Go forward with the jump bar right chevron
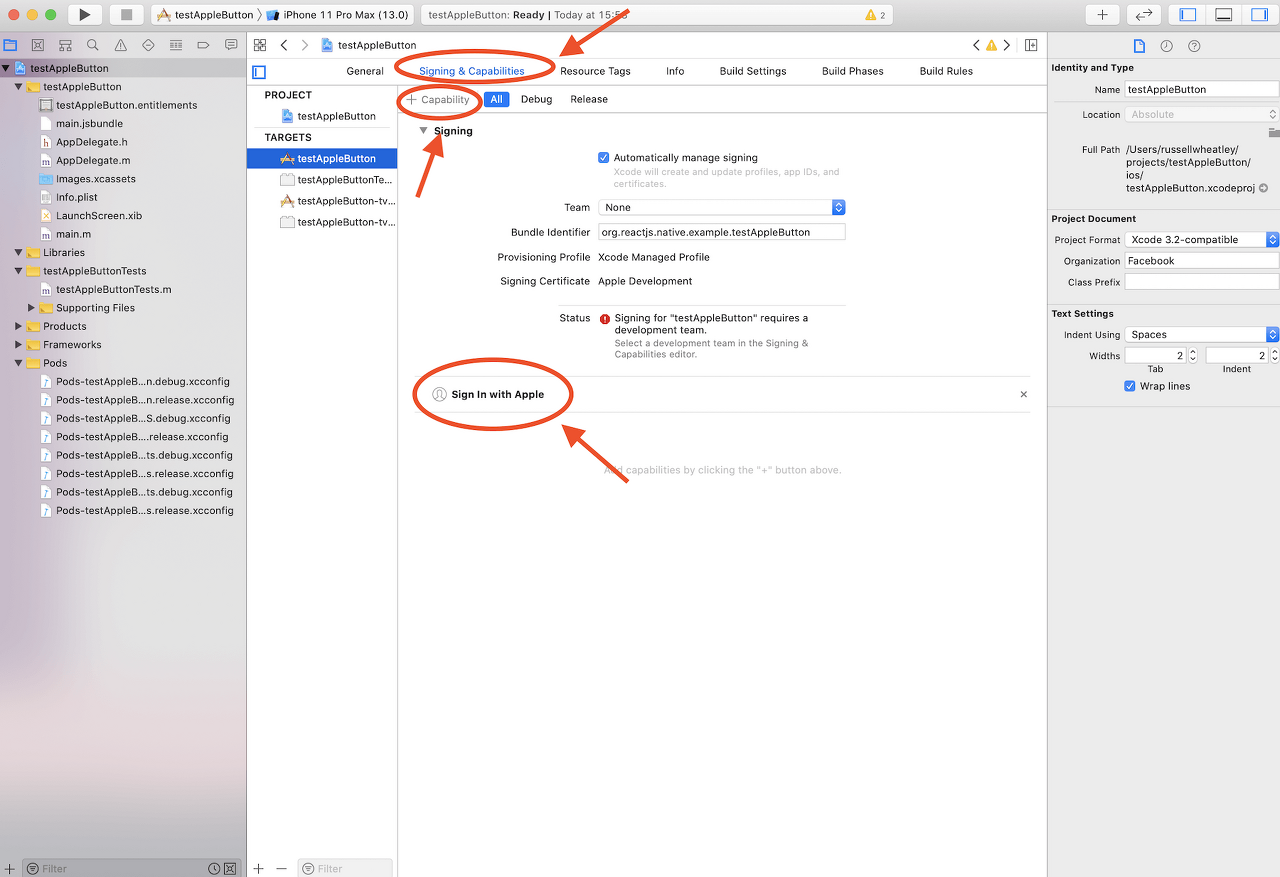 [x=305, y=45]
